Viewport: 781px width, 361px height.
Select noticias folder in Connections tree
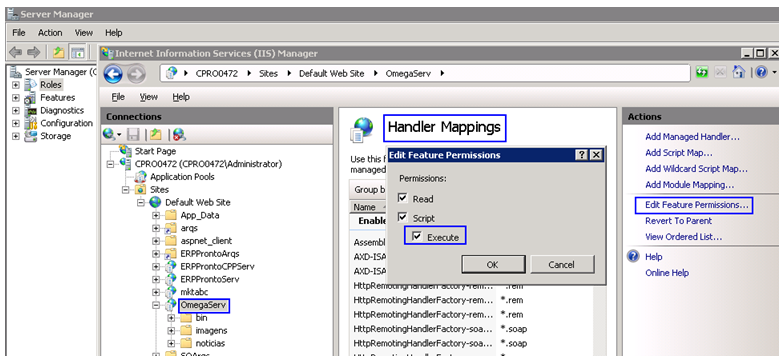[x=210, y=344]
